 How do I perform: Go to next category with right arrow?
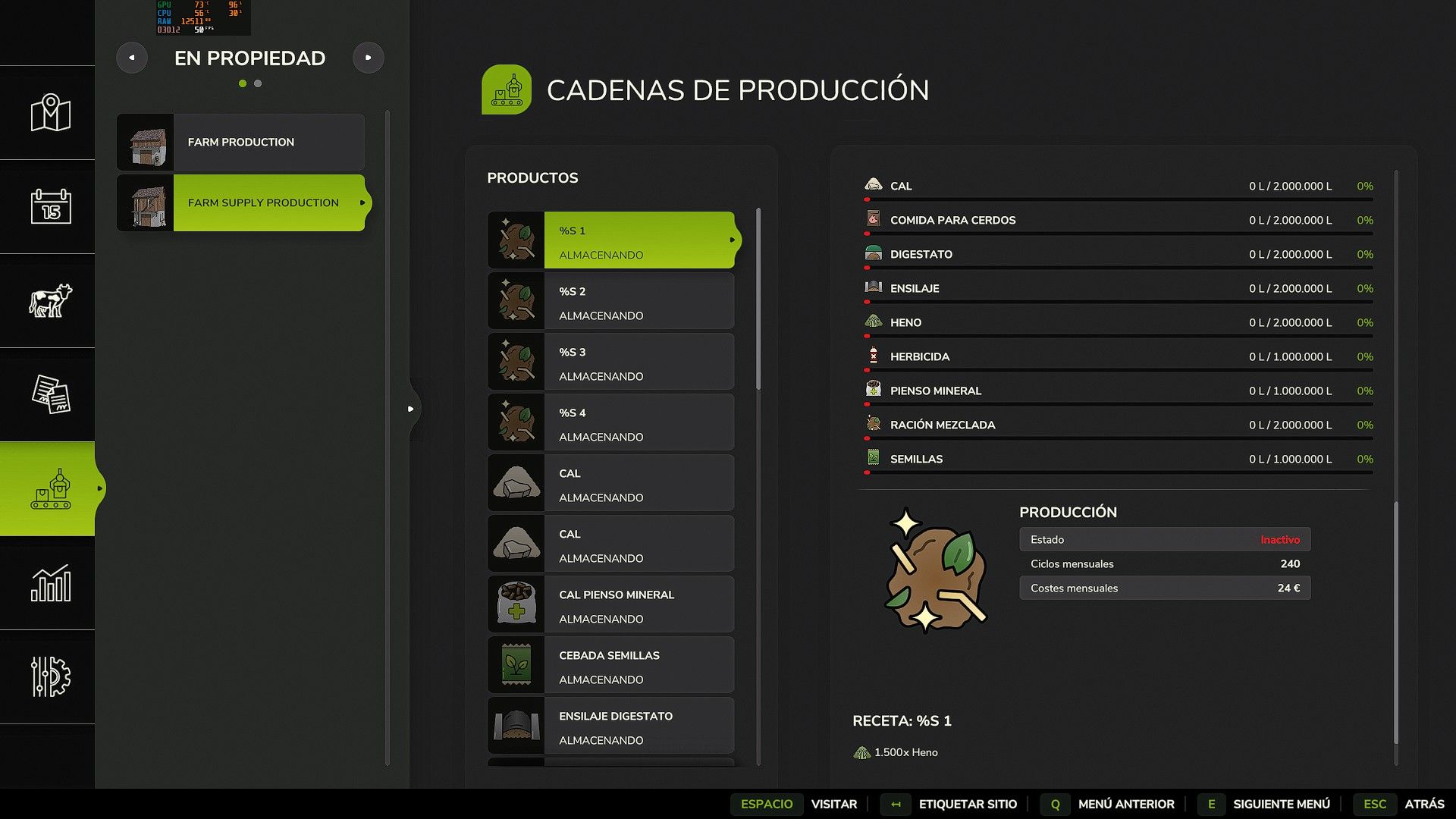[x=369, y=58]
